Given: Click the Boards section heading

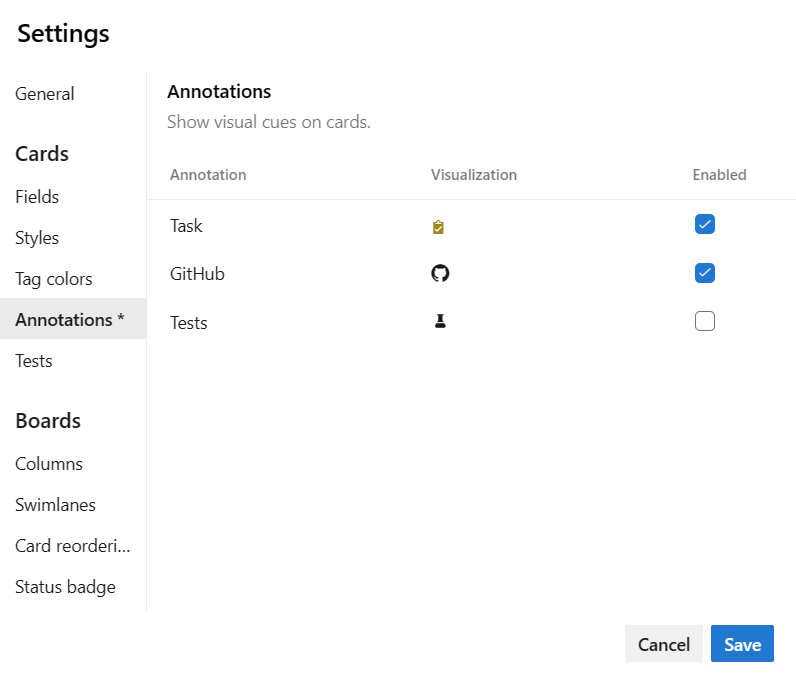Looking at the screenshot, I should coord(48,421).
